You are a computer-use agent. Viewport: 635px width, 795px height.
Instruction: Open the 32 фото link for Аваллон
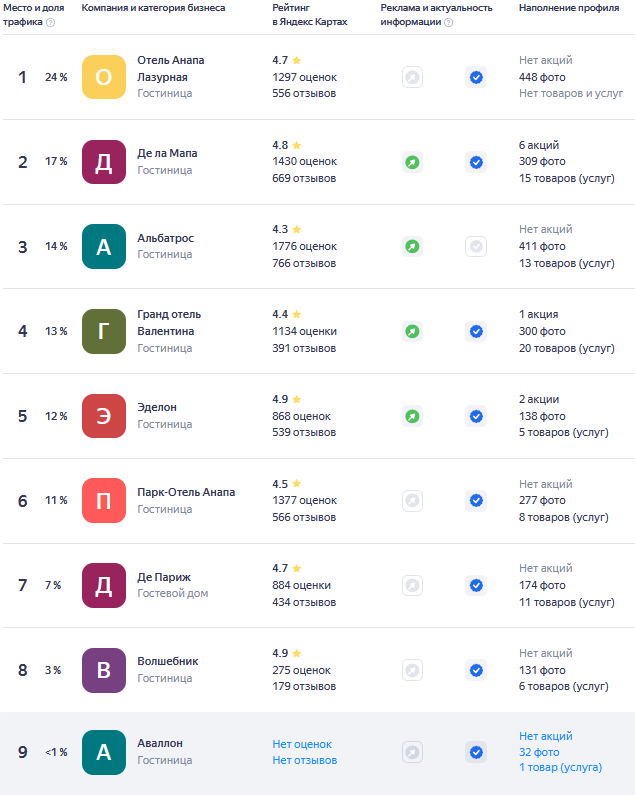(539, 752)
